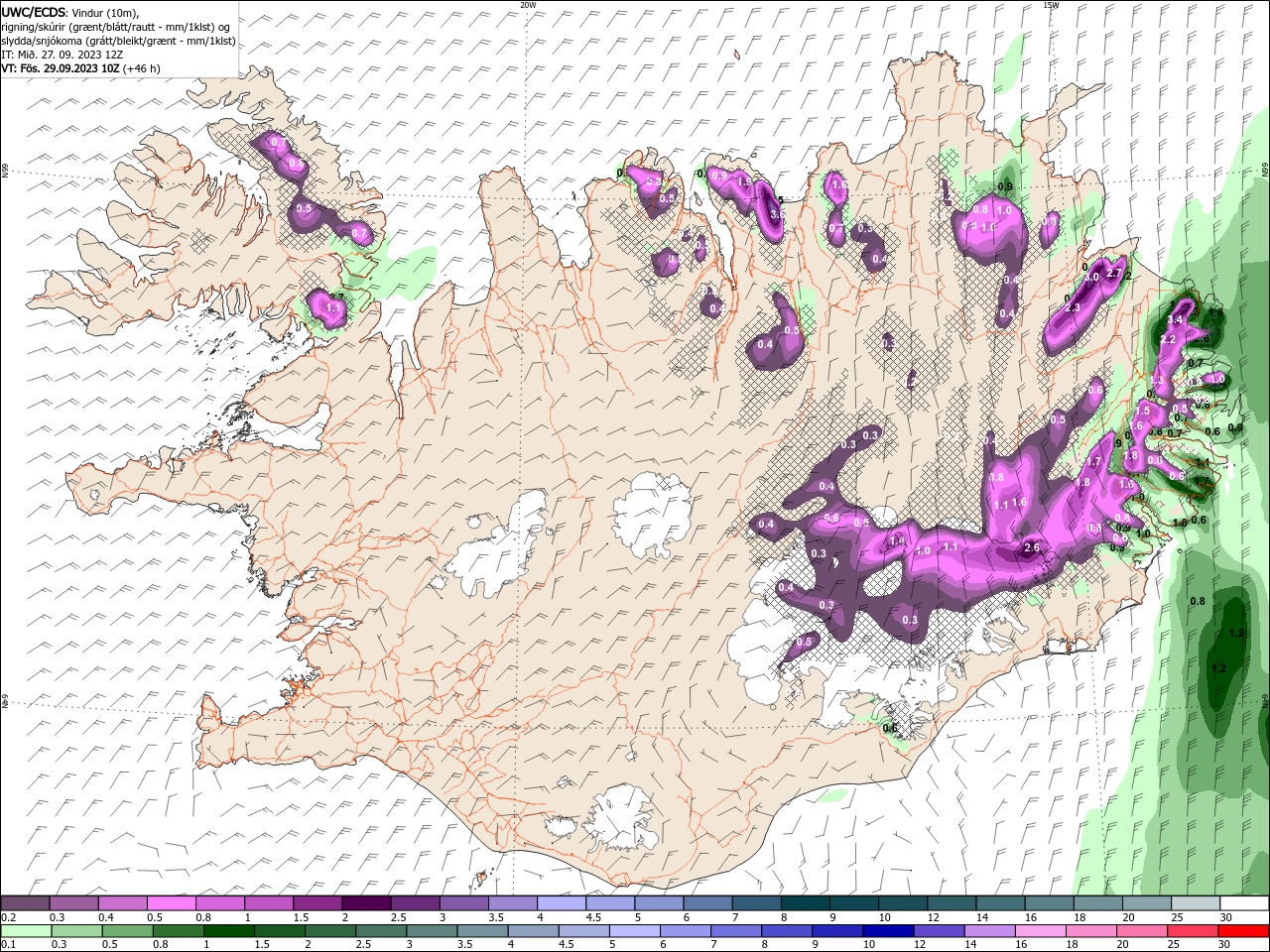1270x952 pixels.
Task: Click the UWC/ECDS title text
Action: [33, 12]
